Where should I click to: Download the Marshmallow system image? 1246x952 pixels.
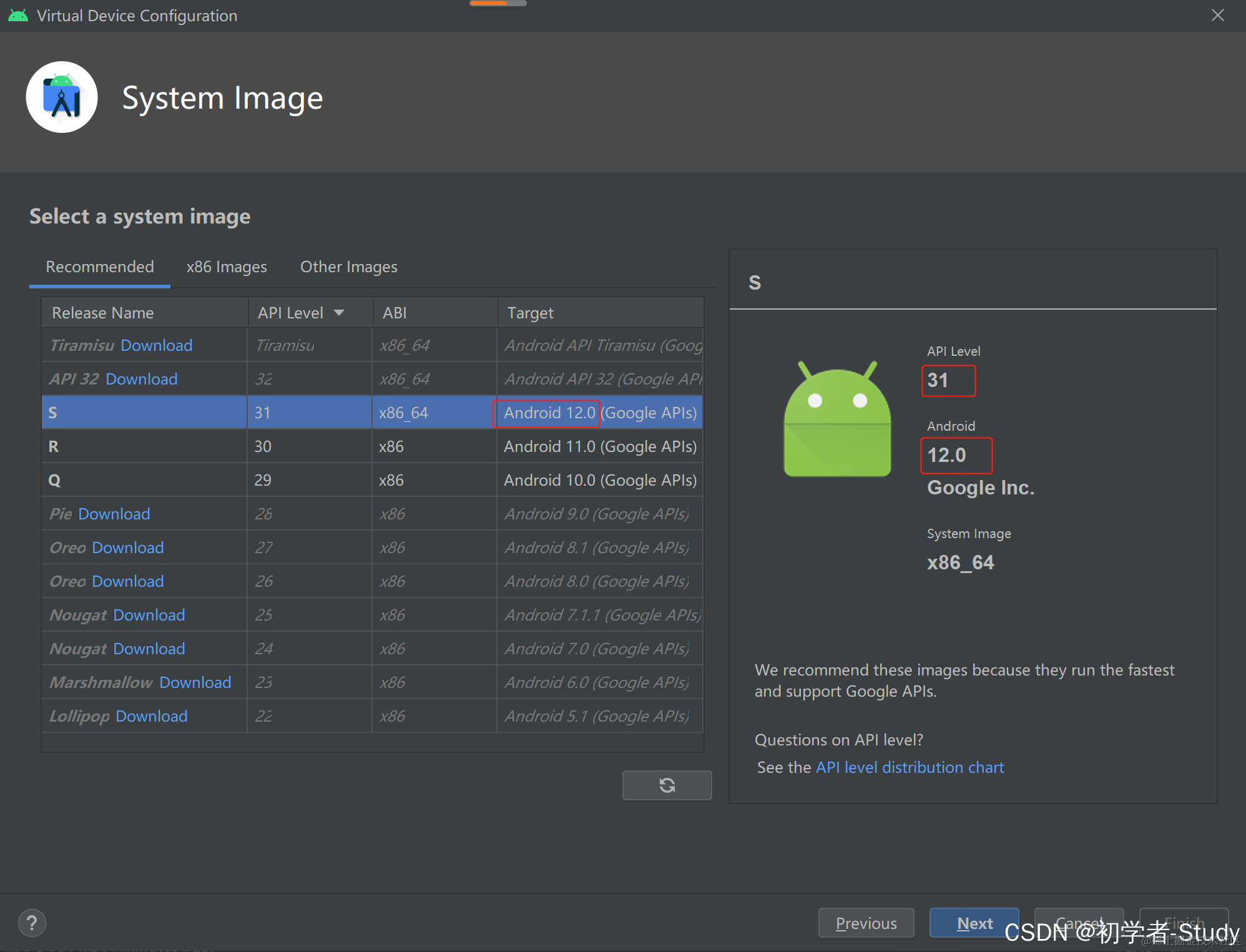tap(195, 682)
